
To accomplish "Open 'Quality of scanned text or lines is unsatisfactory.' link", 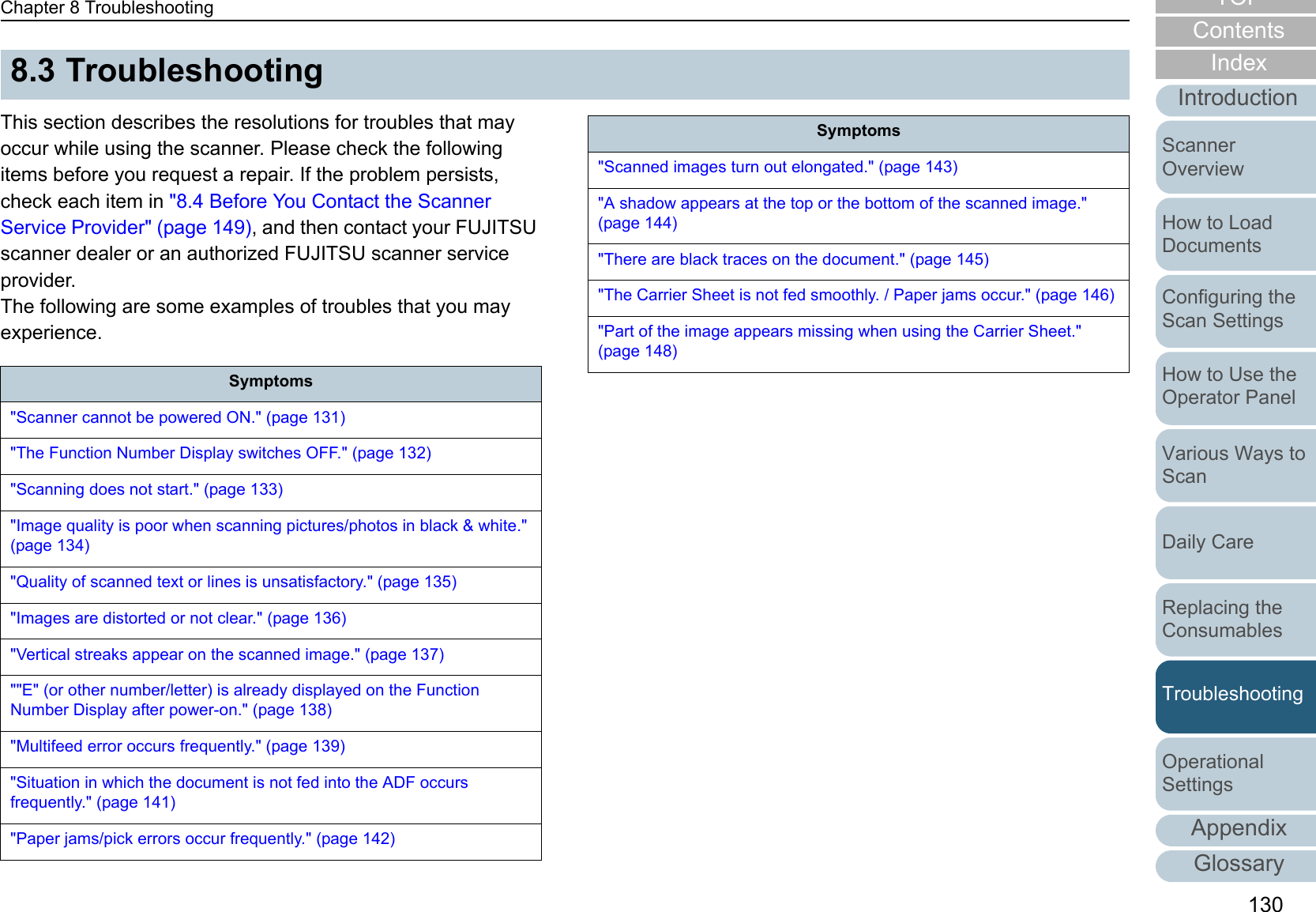I will coord(233,582).
